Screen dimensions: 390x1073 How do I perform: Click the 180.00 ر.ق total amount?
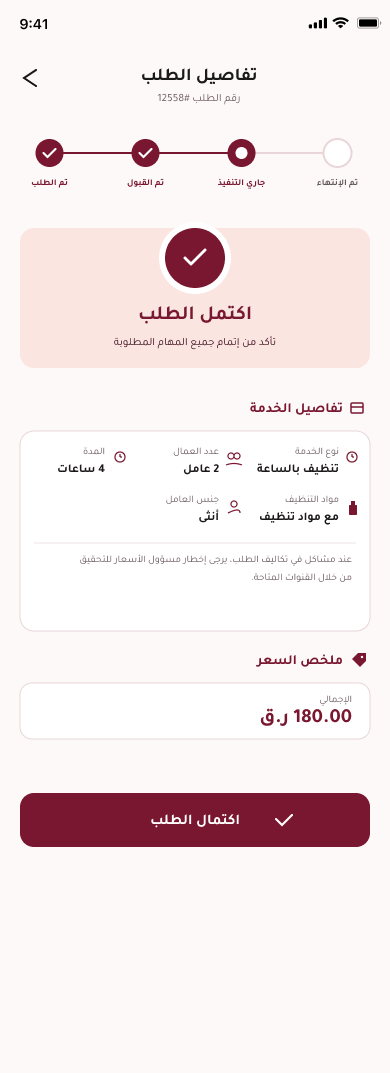click(306, 716)
